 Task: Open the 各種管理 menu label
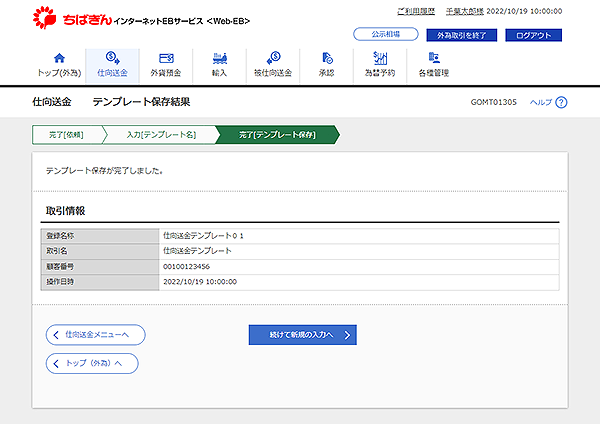[x=434, y=73]
